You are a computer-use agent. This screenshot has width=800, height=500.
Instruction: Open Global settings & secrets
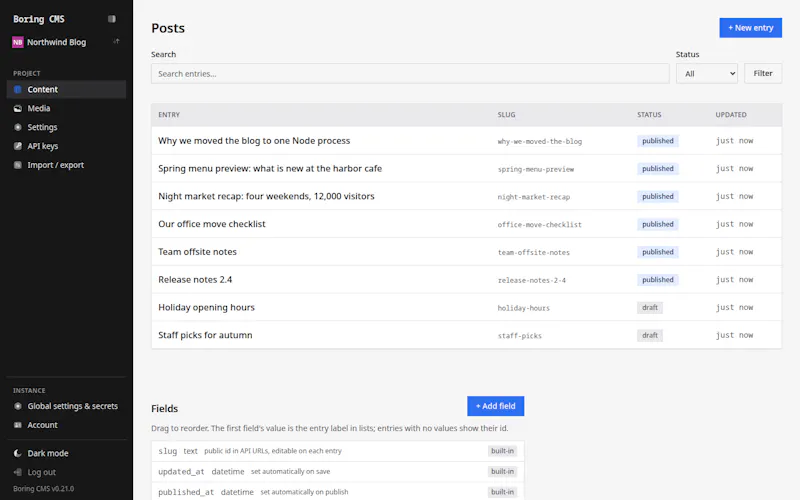pos(66,406)
